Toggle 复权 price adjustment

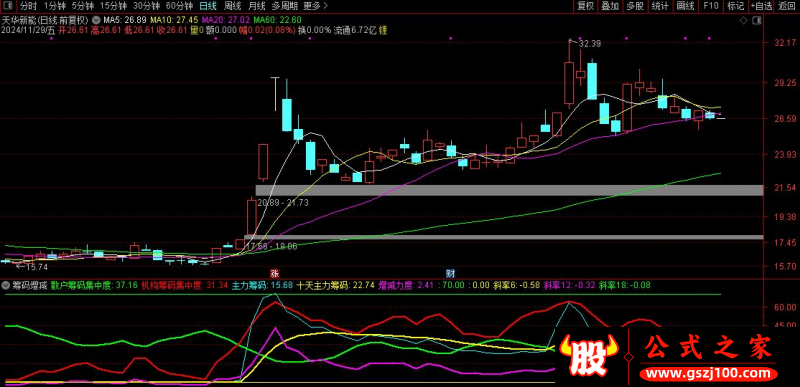point(585,6)
